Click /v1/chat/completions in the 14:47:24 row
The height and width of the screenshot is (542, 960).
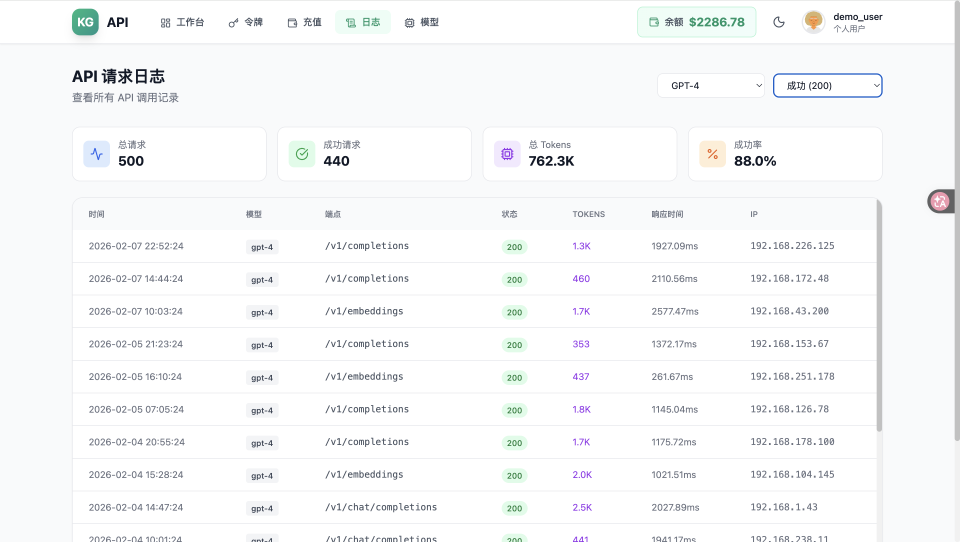(x=381, y=507)
